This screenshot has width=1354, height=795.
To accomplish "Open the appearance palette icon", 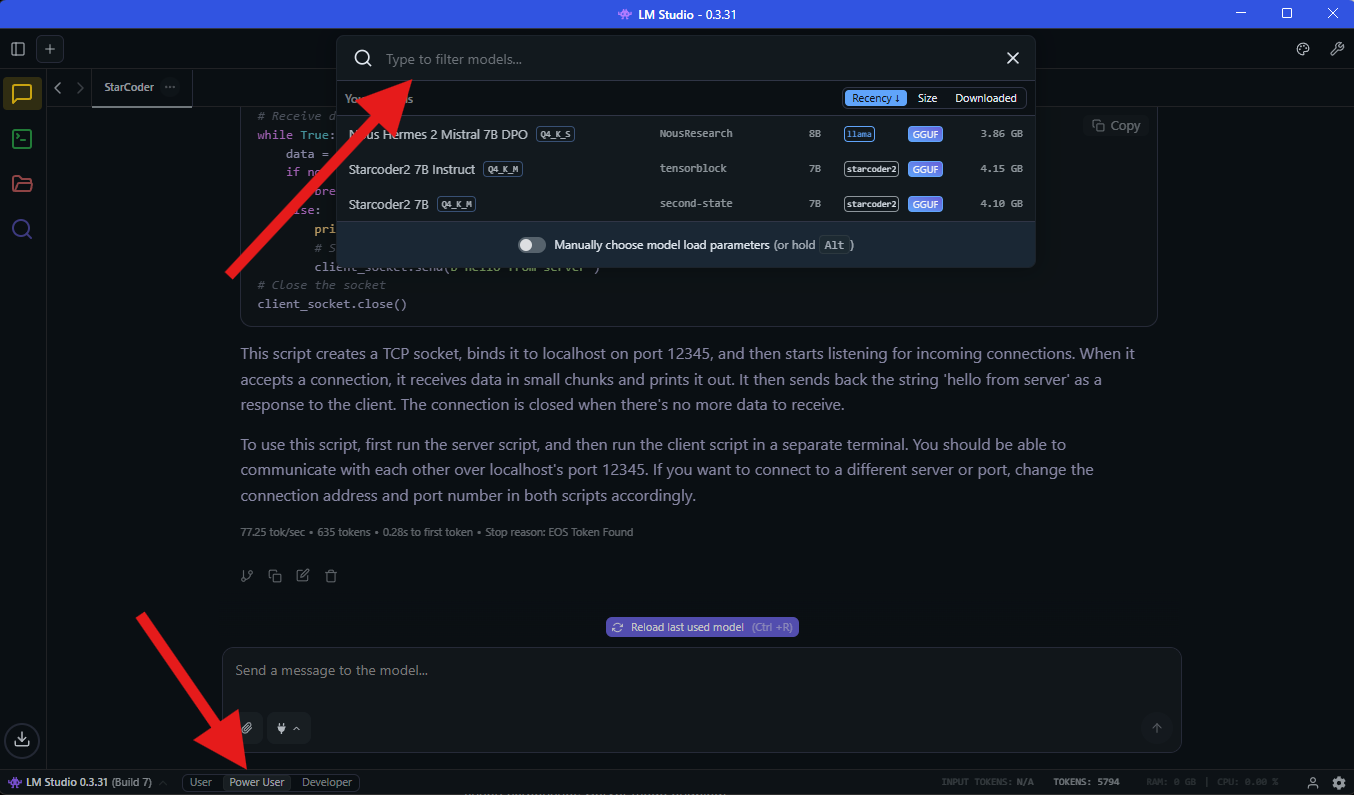I will pyautogui.click(x=1303, y=49).
